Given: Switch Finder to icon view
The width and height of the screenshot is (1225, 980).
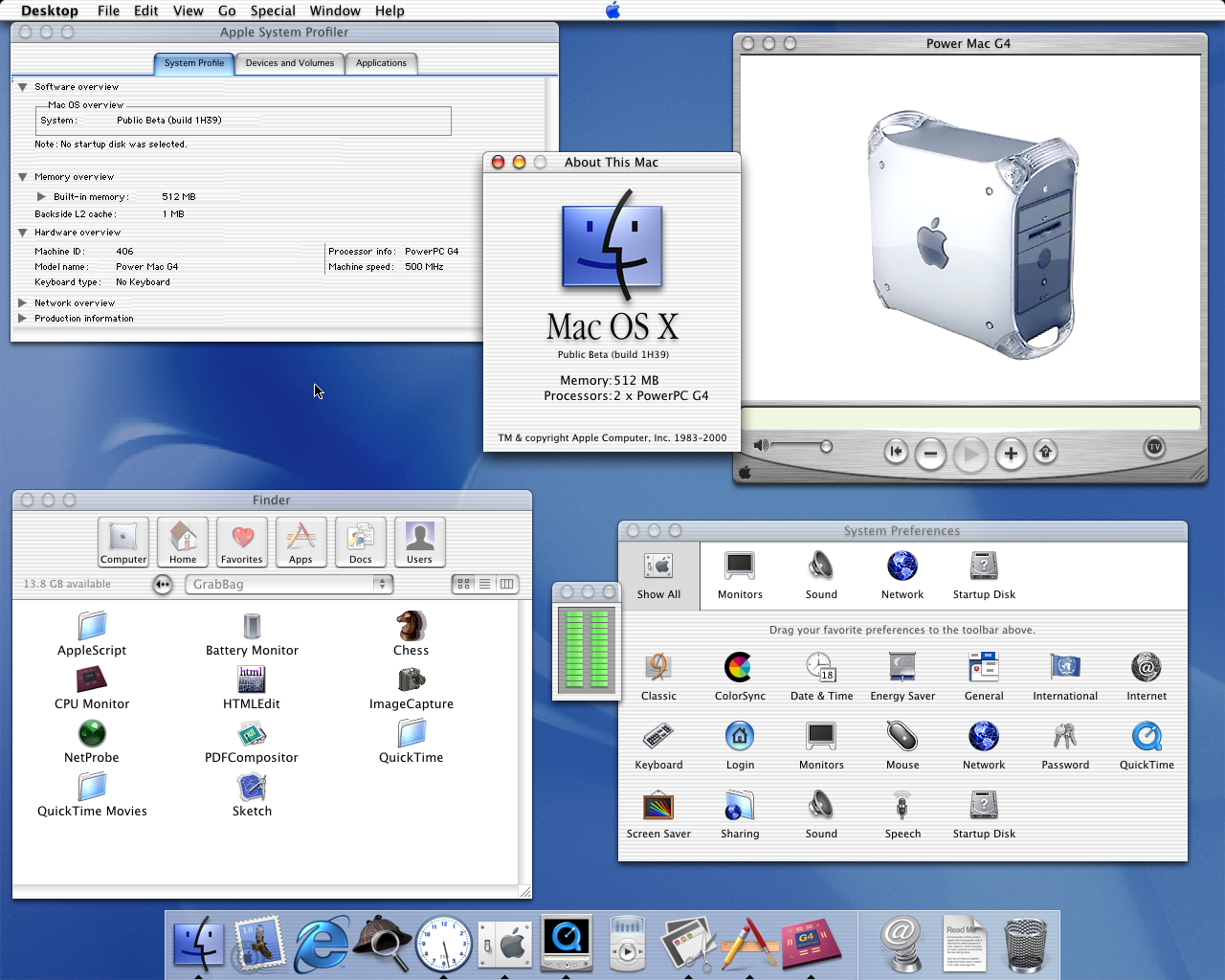Looking at the screenshot, I should point(463,584).
